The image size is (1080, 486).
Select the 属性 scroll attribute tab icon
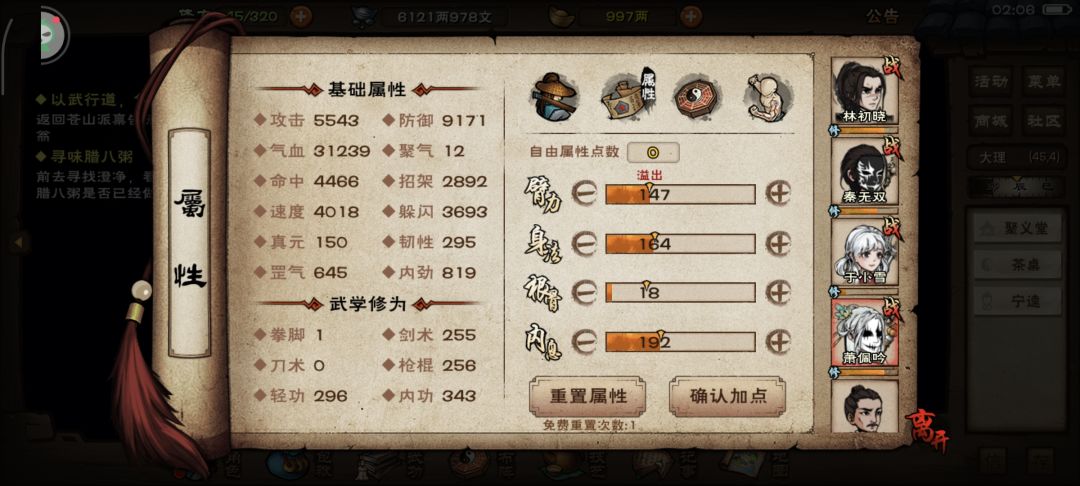628,97
